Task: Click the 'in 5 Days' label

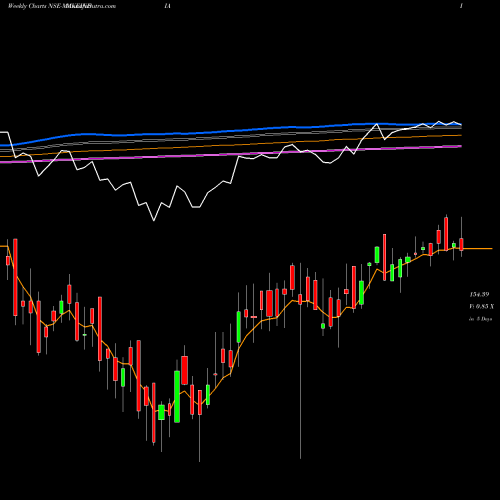Action: pyautogui.click(x=480, y=319)
